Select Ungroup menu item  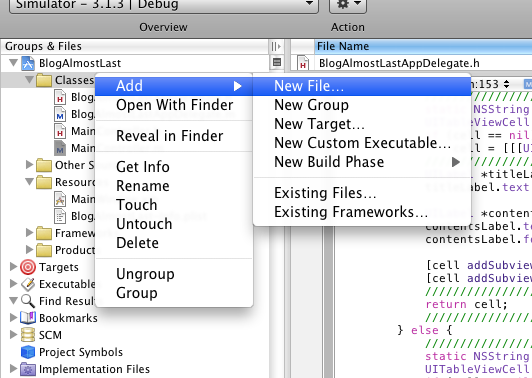174,274
